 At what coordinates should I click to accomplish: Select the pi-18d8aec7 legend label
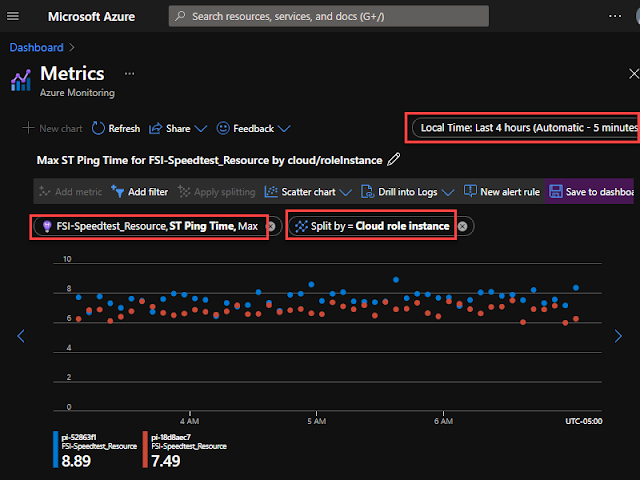point(171,438)
